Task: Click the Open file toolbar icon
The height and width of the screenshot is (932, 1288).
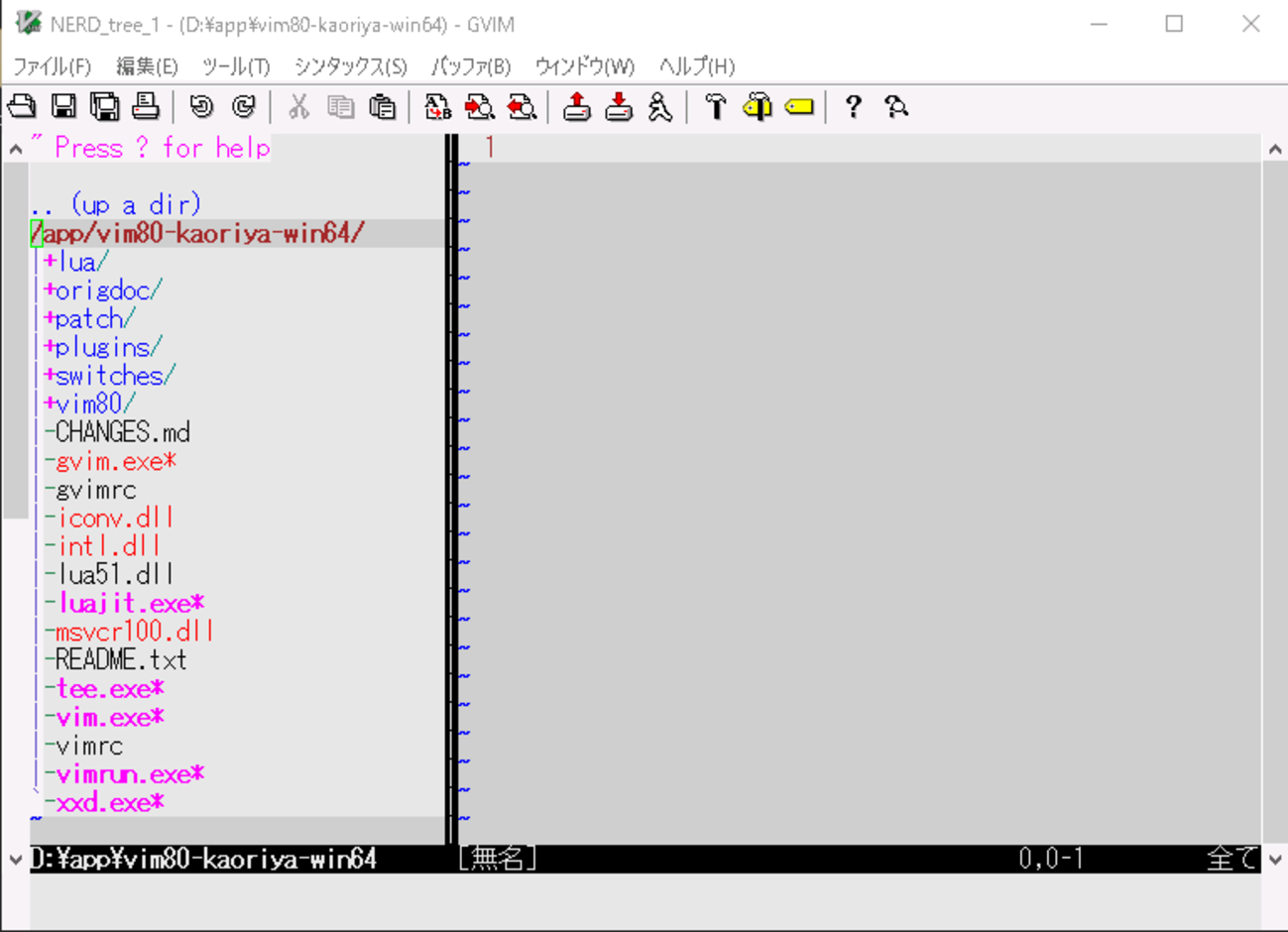Action: point(22,106)
